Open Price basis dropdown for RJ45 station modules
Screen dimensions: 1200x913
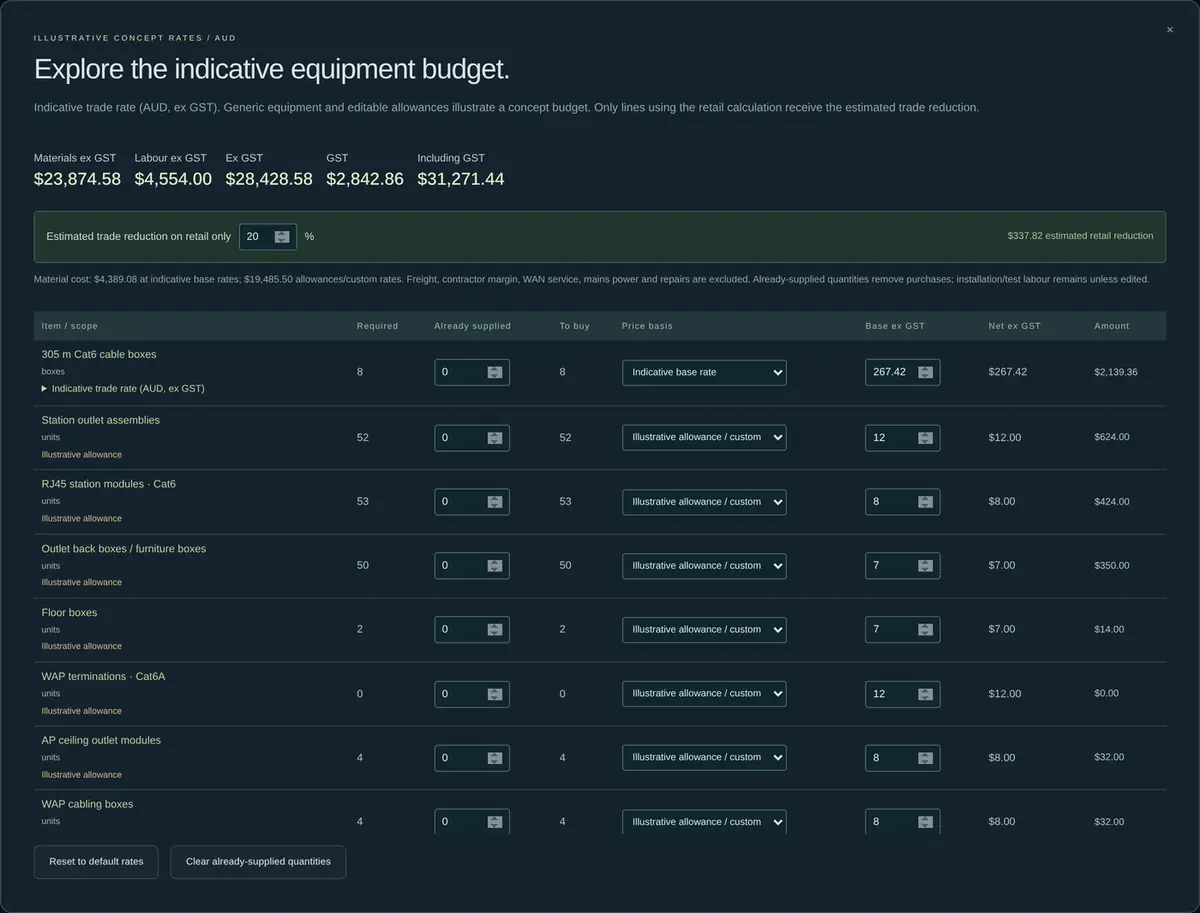coord(704,502)
